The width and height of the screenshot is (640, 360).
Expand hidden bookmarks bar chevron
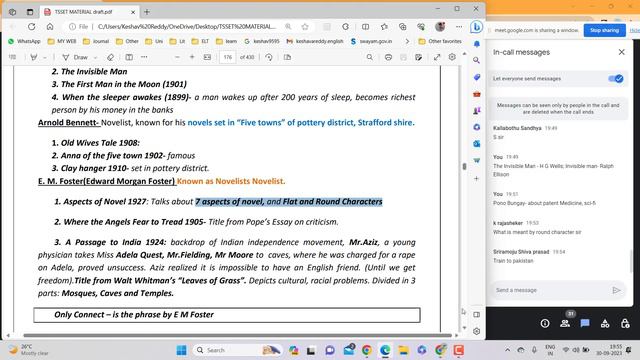coord(407,41)
